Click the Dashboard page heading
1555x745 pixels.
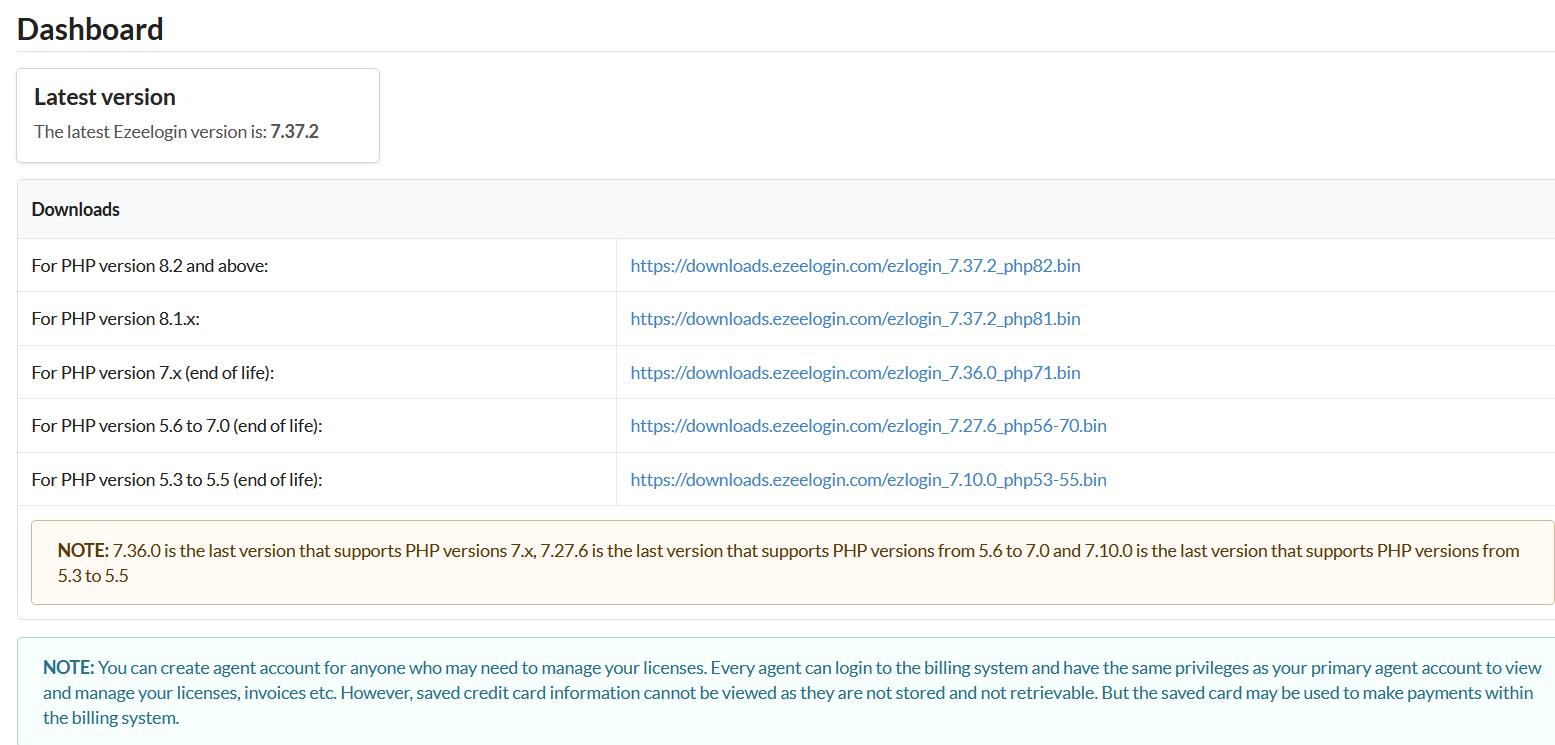[x=90, y=28]
